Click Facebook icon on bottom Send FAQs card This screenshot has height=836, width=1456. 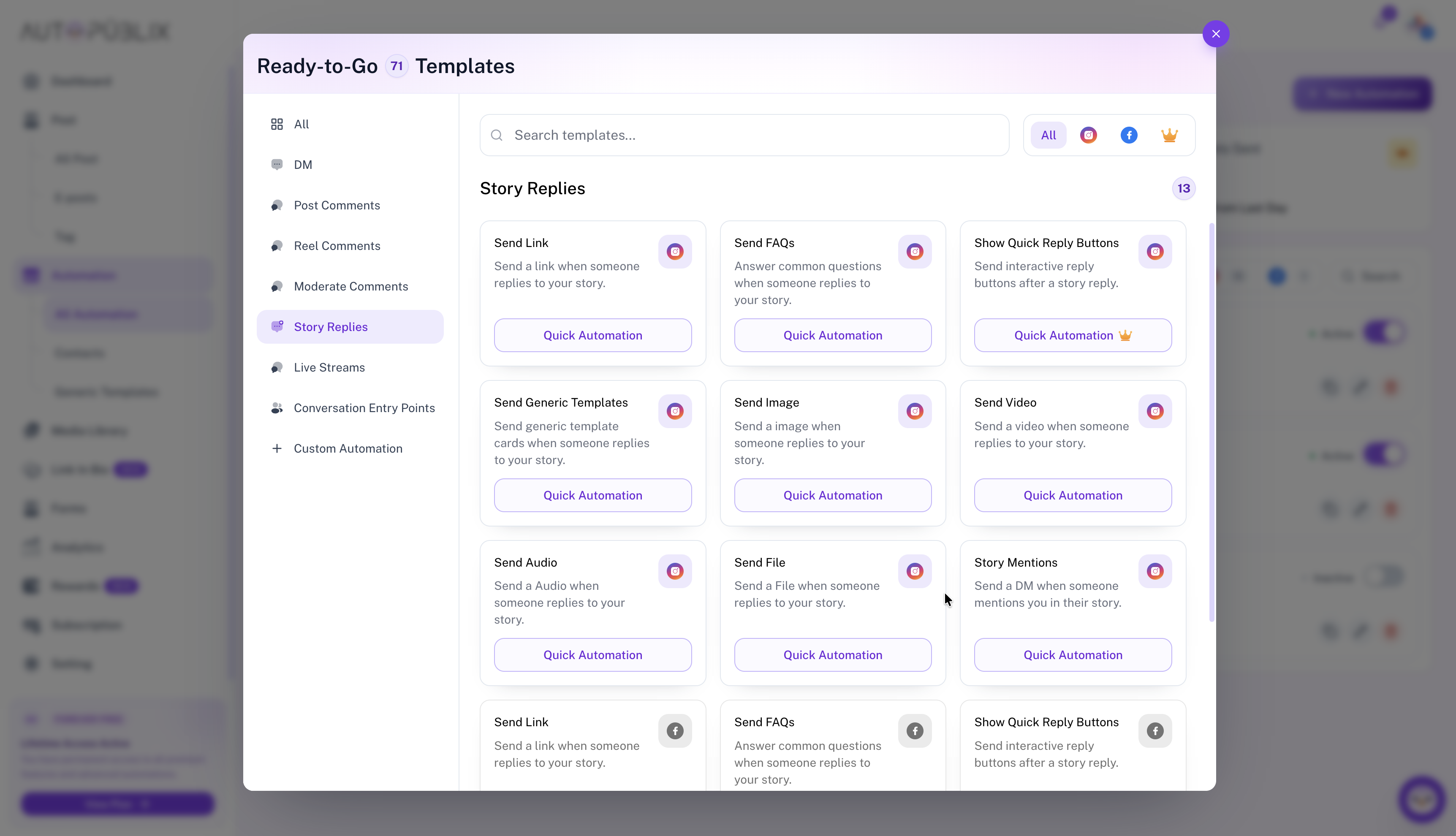915,731
